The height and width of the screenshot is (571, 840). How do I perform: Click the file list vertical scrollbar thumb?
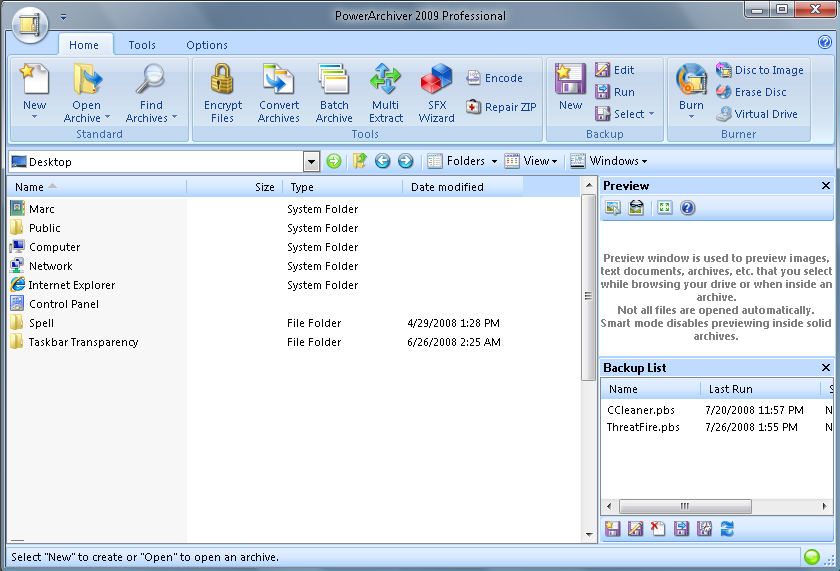pos(588,288)
